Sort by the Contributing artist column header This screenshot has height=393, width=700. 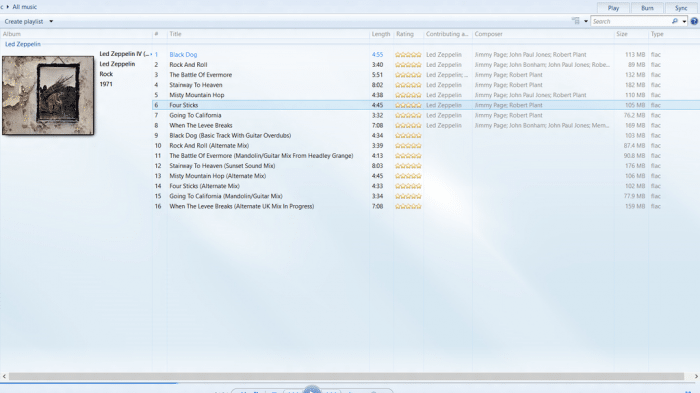click(447, 34)
